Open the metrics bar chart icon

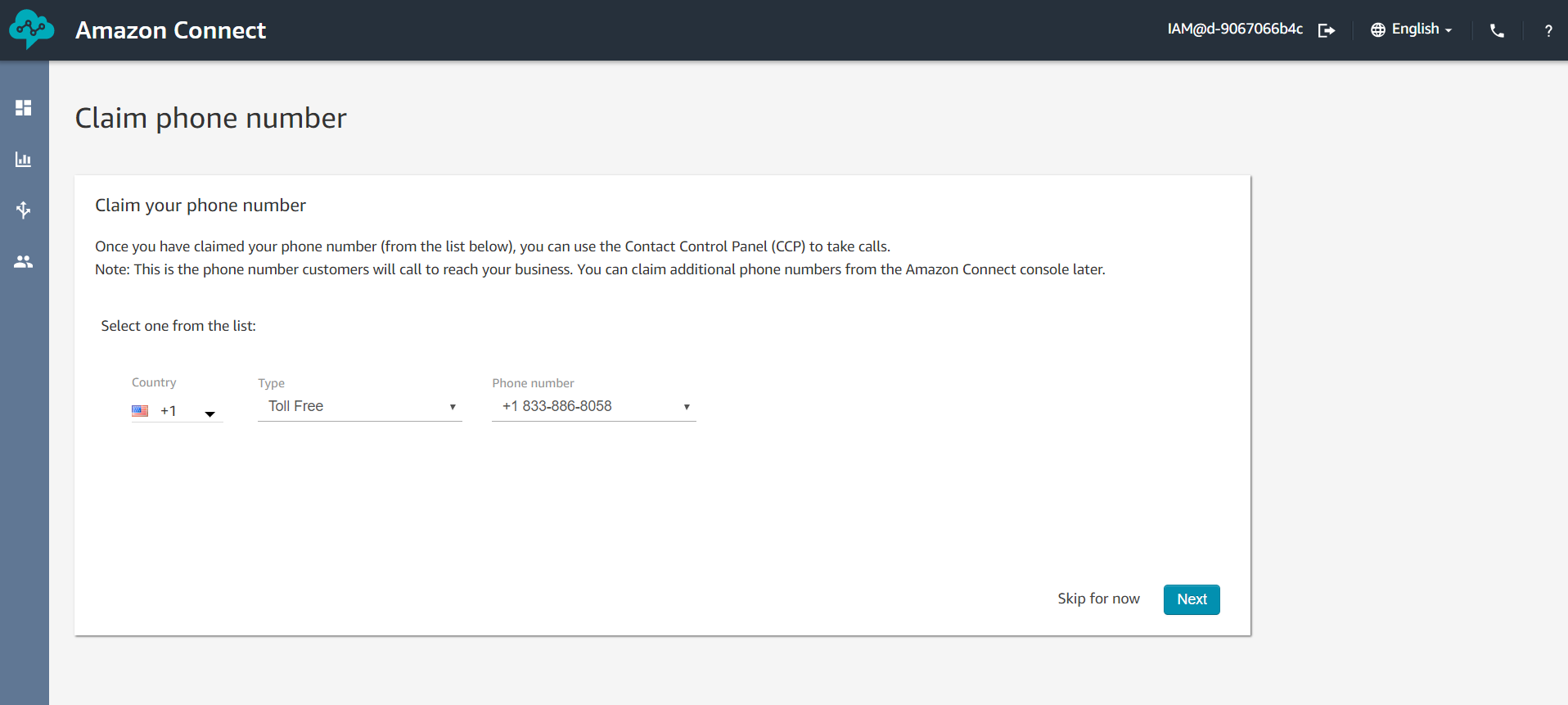(24, 160)
